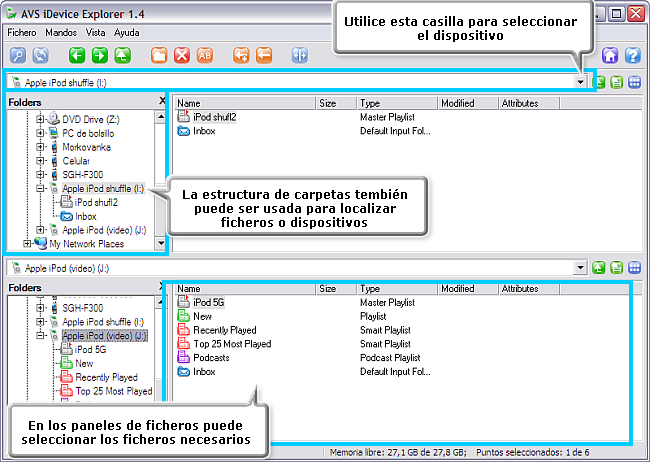Click the refresh devices toolbar icon
650x462 pixels.
(x=41, y=55)
